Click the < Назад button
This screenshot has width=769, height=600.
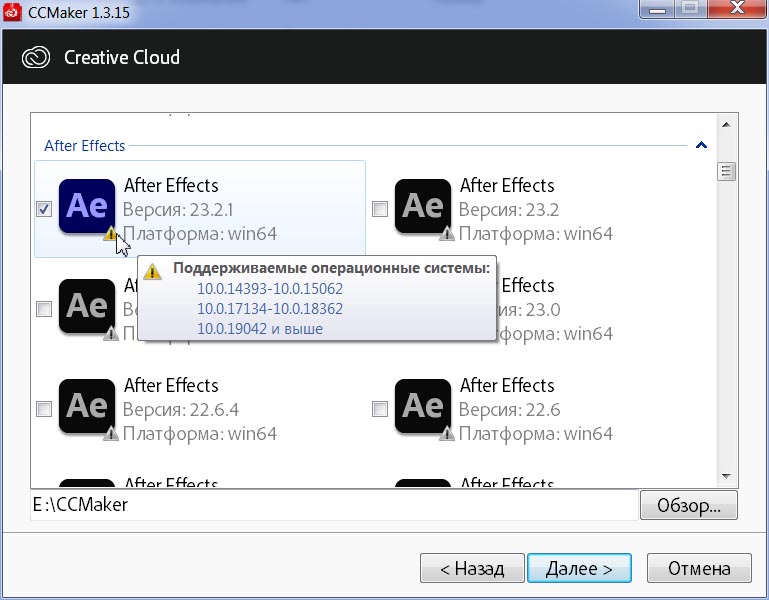point(472,568)
